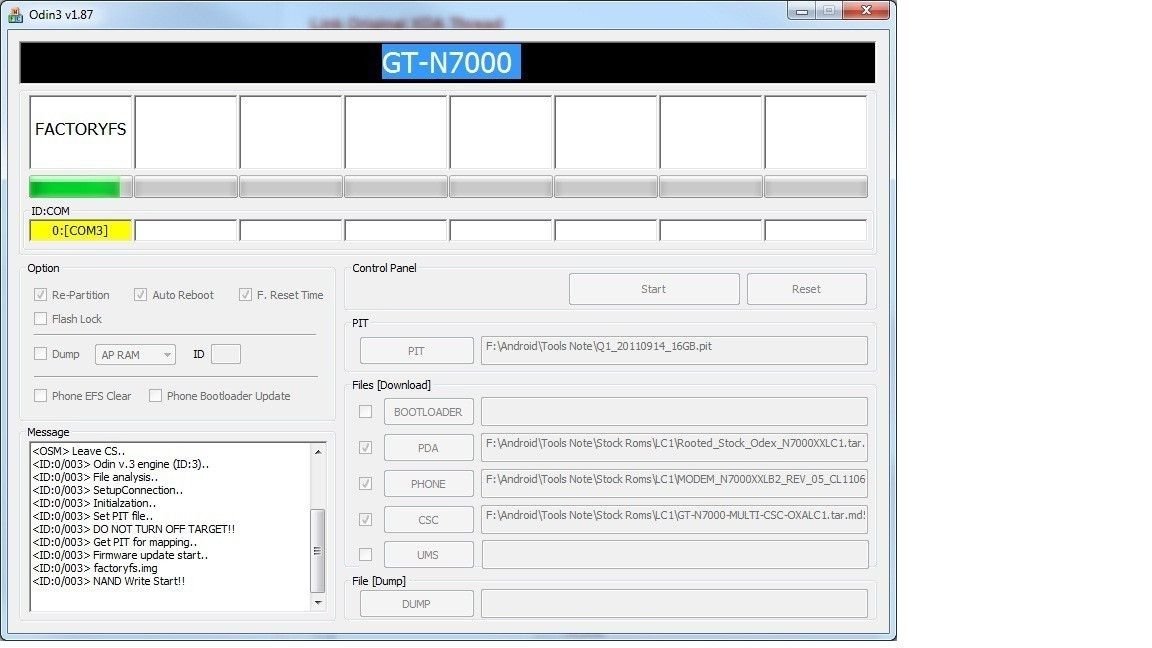
Task: Click the 'Initialzation..' log line
Action: point(94,503)
